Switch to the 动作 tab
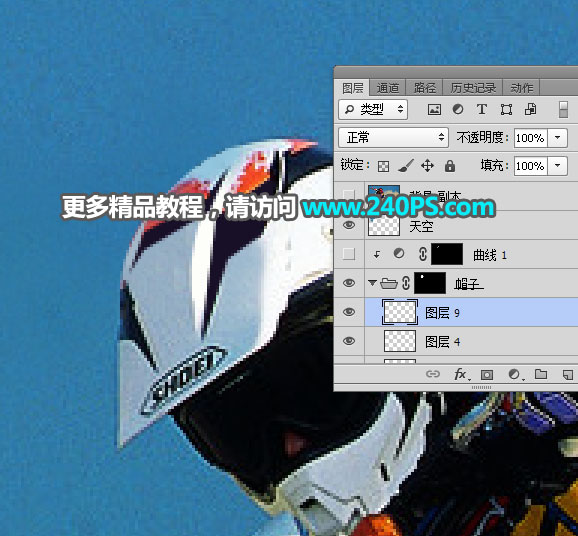The image size is (578, 536). pyautogui.click(x=521, y=88)
